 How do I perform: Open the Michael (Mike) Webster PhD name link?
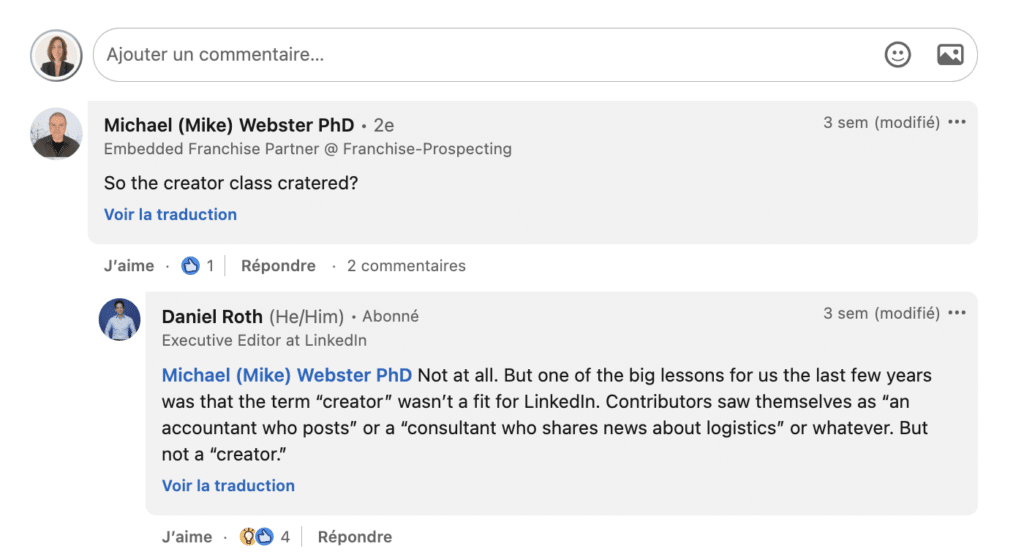click(x=229, y=126)
